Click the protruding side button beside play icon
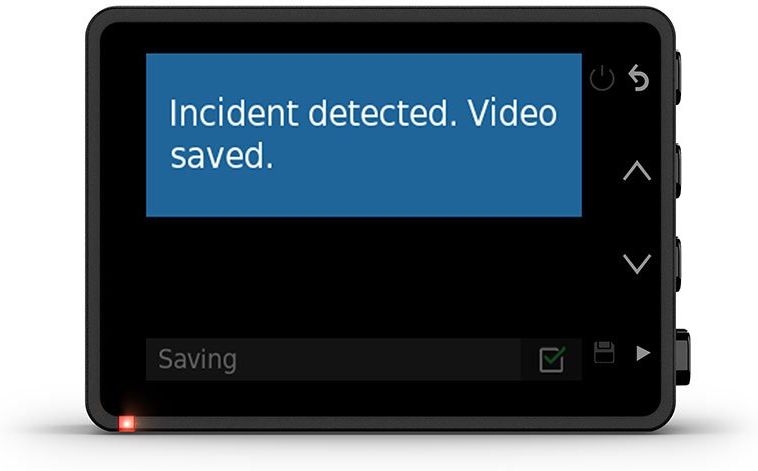The image size is (758, 471). [683, 357]
